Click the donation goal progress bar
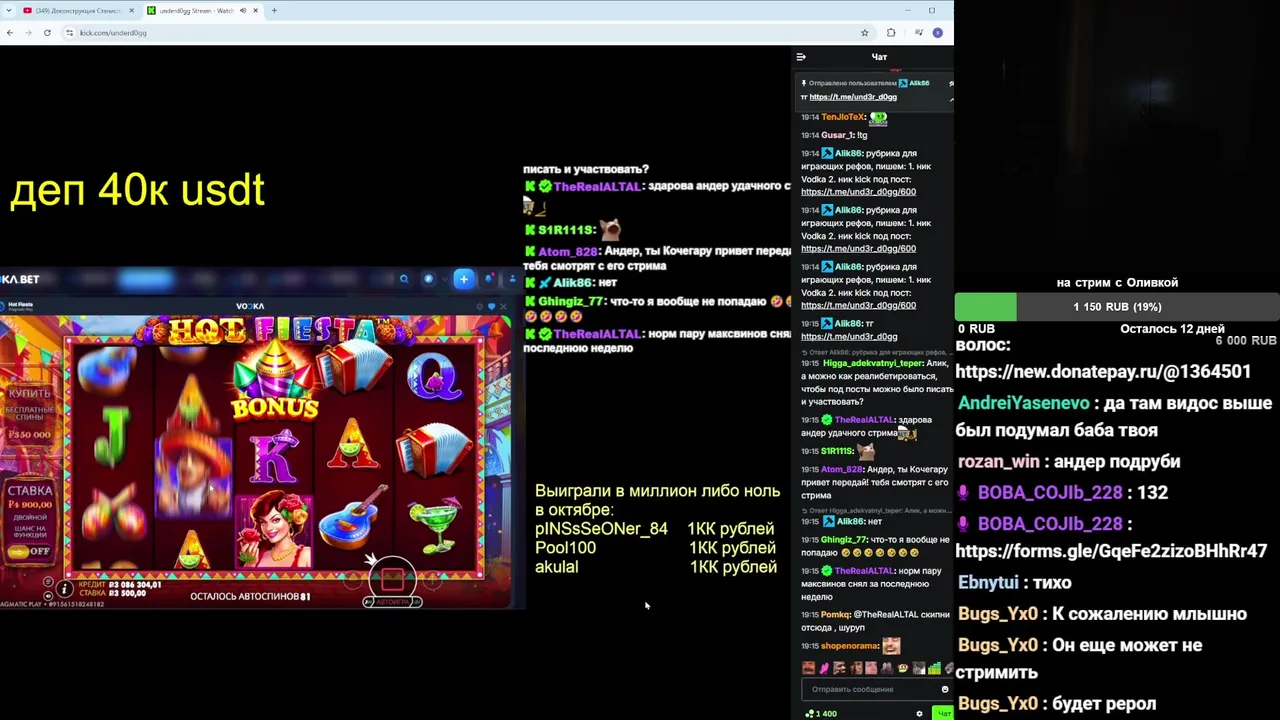 pyautogui.click(x=1117, y=307)
